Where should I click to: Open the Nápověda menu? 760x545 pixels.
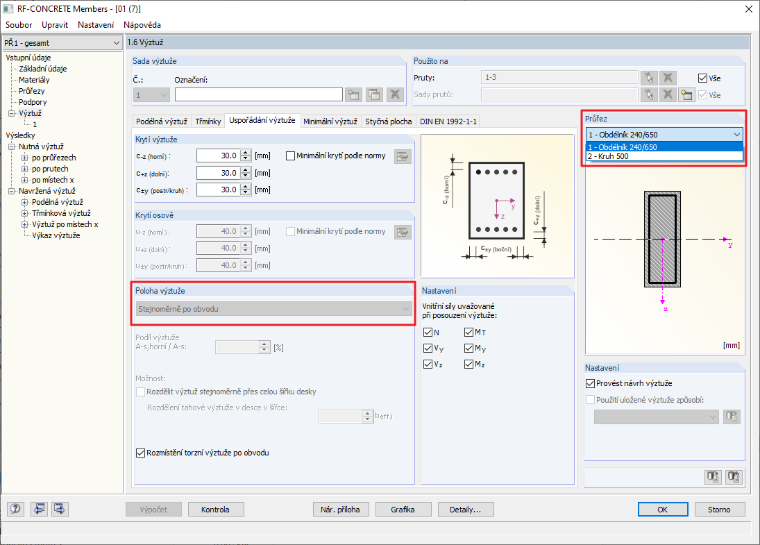pos(142,25)
